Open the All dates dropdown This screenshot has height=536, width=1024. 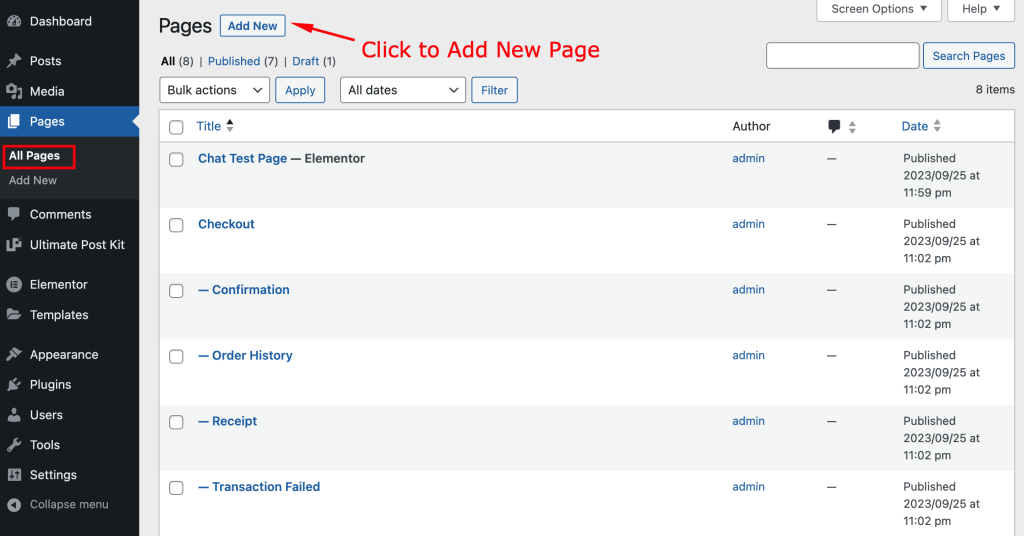(403, 90)
